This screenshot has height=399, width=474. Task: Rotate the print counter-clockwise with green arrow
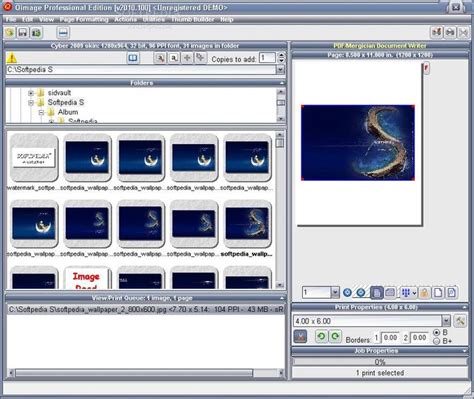click(x=321, y=336)
